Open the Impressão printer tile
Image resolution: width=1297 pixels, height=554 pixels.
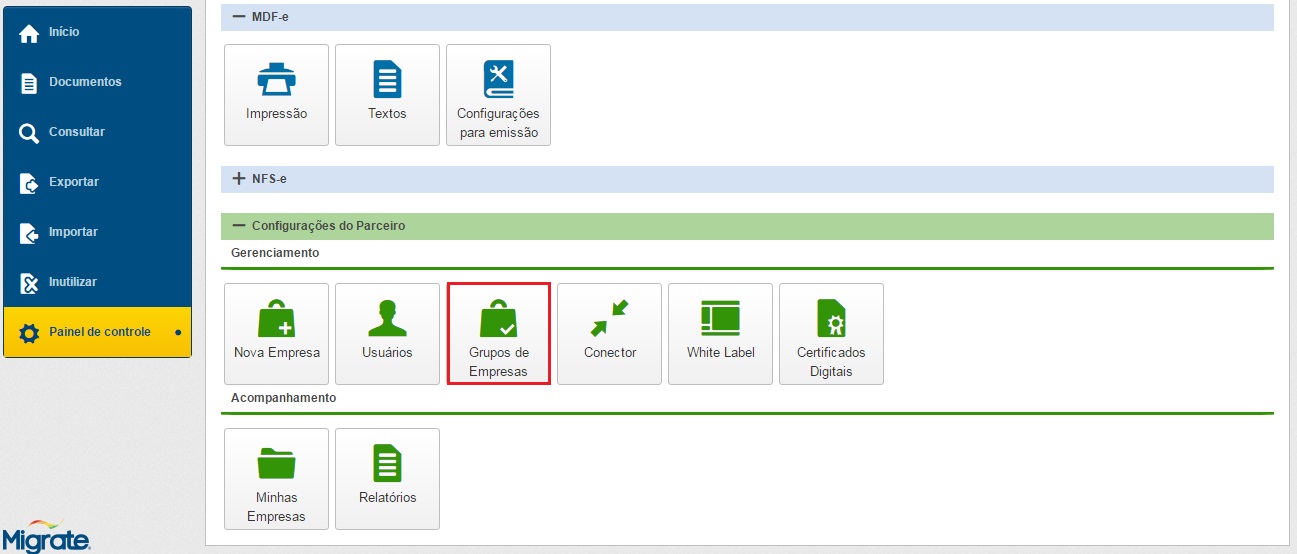tap(276, 95)
